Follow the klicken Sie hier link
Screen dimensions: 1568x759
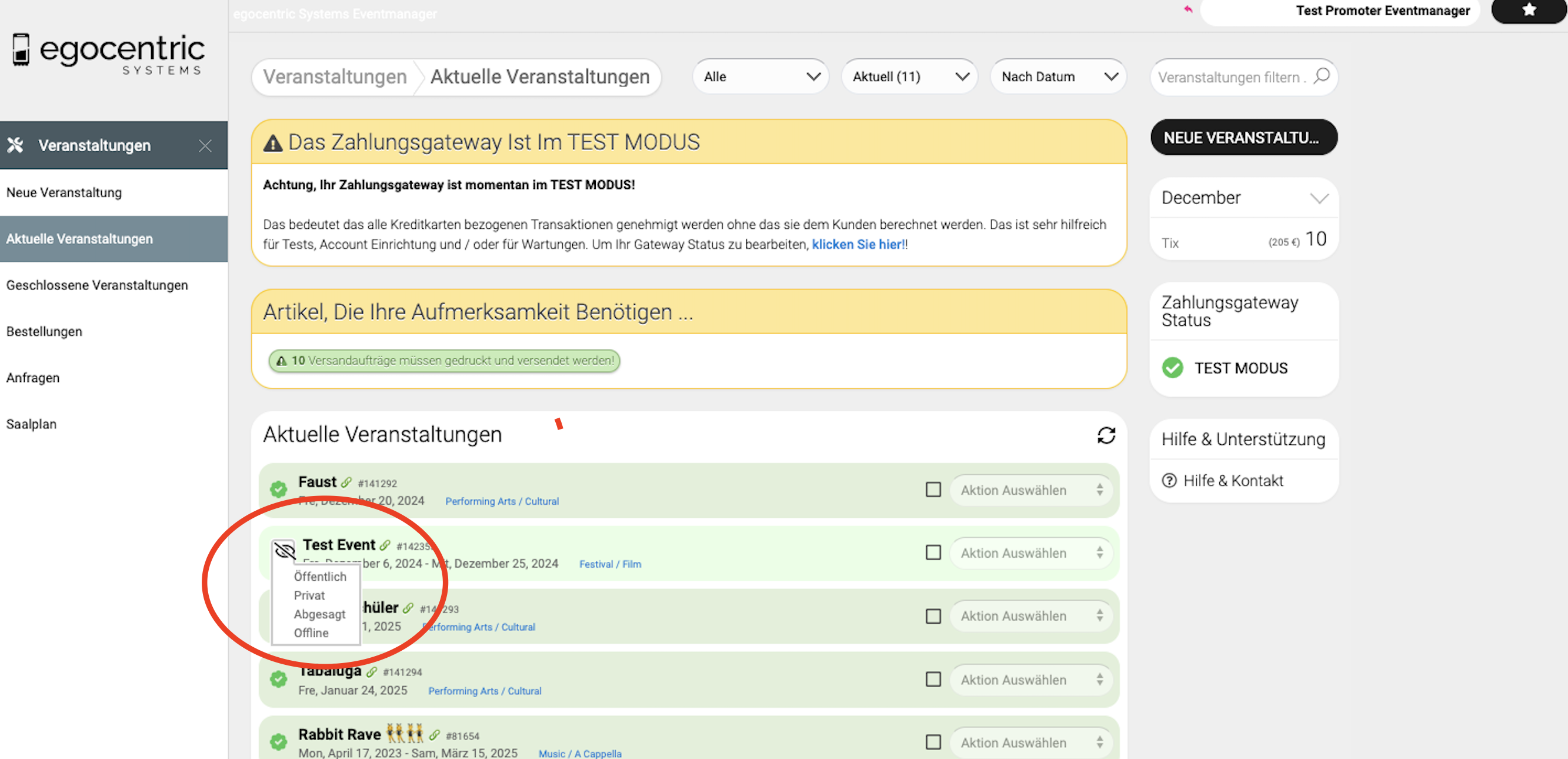(x=858, y=244)
